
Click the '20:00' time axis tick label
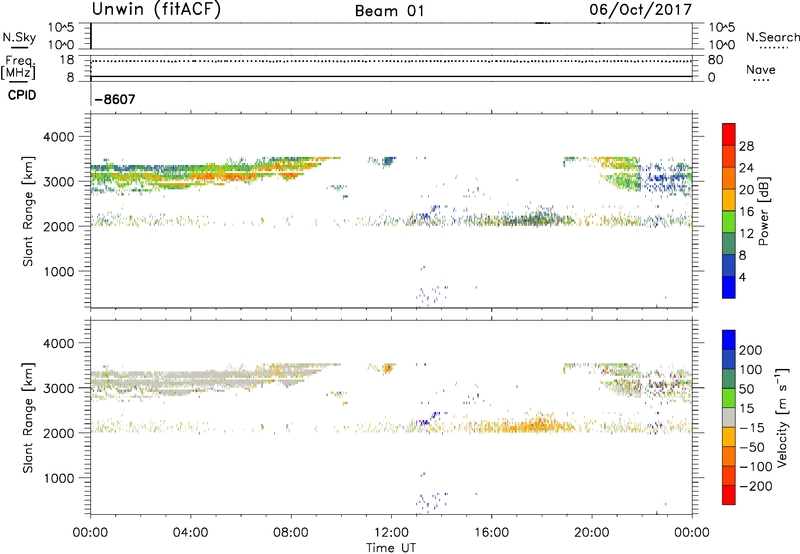tap(592, 533)
